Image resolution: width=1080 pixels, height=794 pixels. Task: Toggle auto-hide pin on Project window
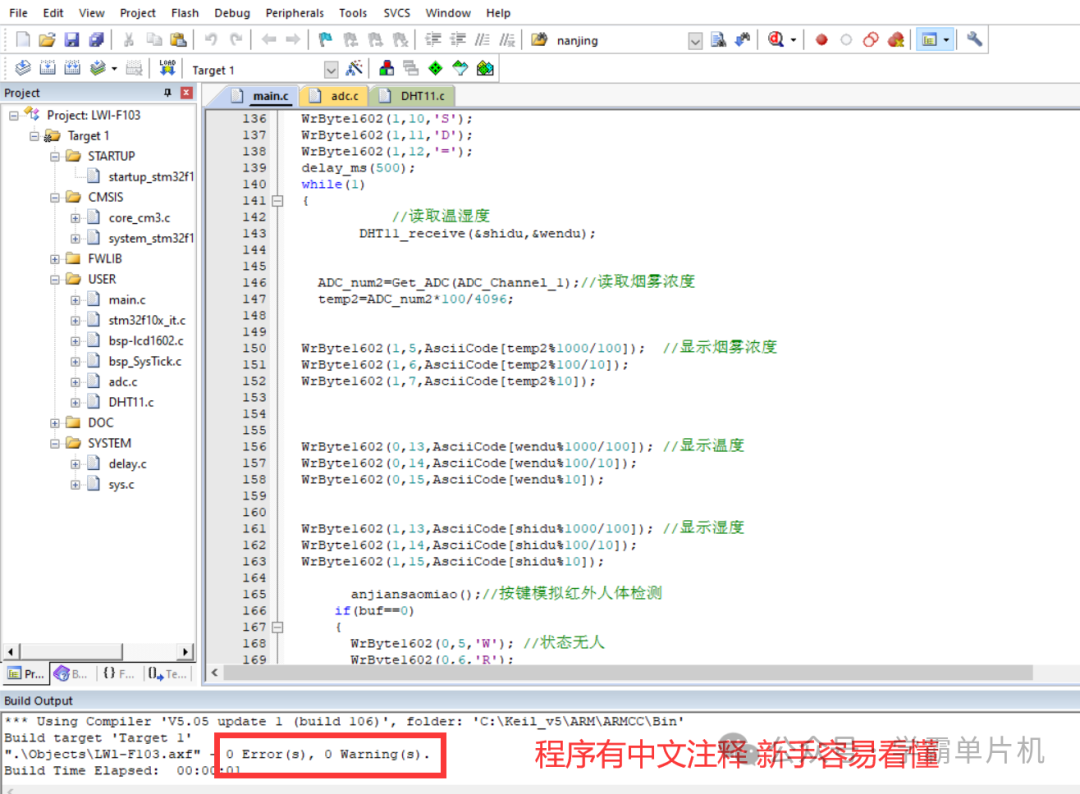(170, 92)
